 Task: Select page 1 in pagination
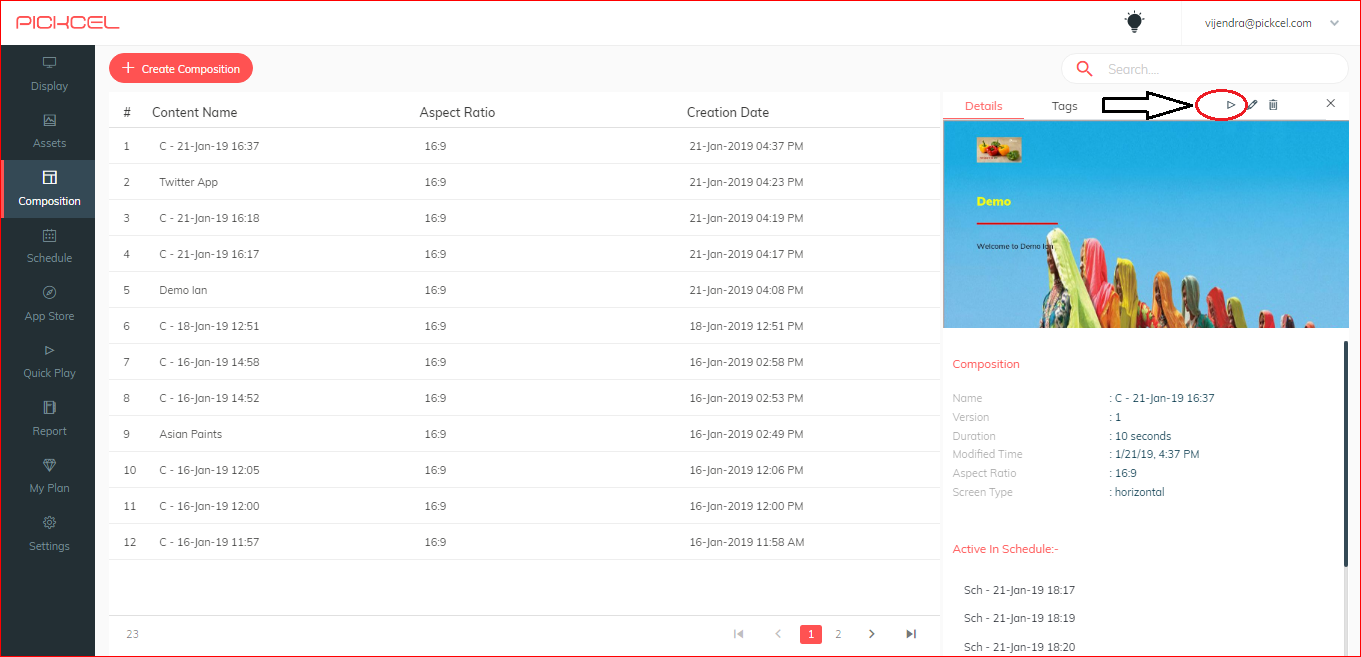pos(811,634)
